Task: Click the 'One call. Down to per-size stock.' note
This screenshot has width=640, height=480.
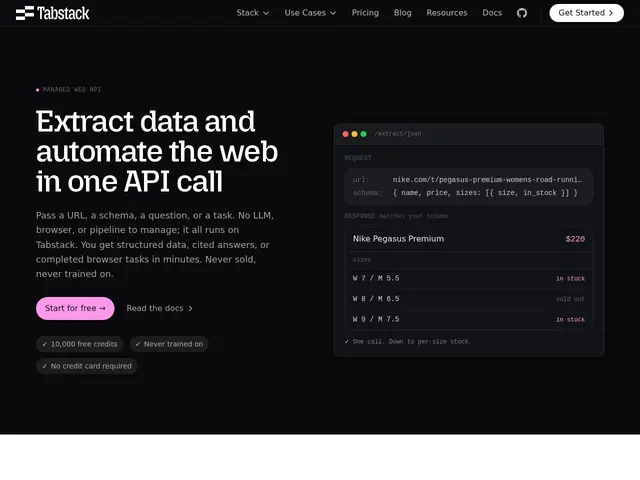Action: point(408,341)
